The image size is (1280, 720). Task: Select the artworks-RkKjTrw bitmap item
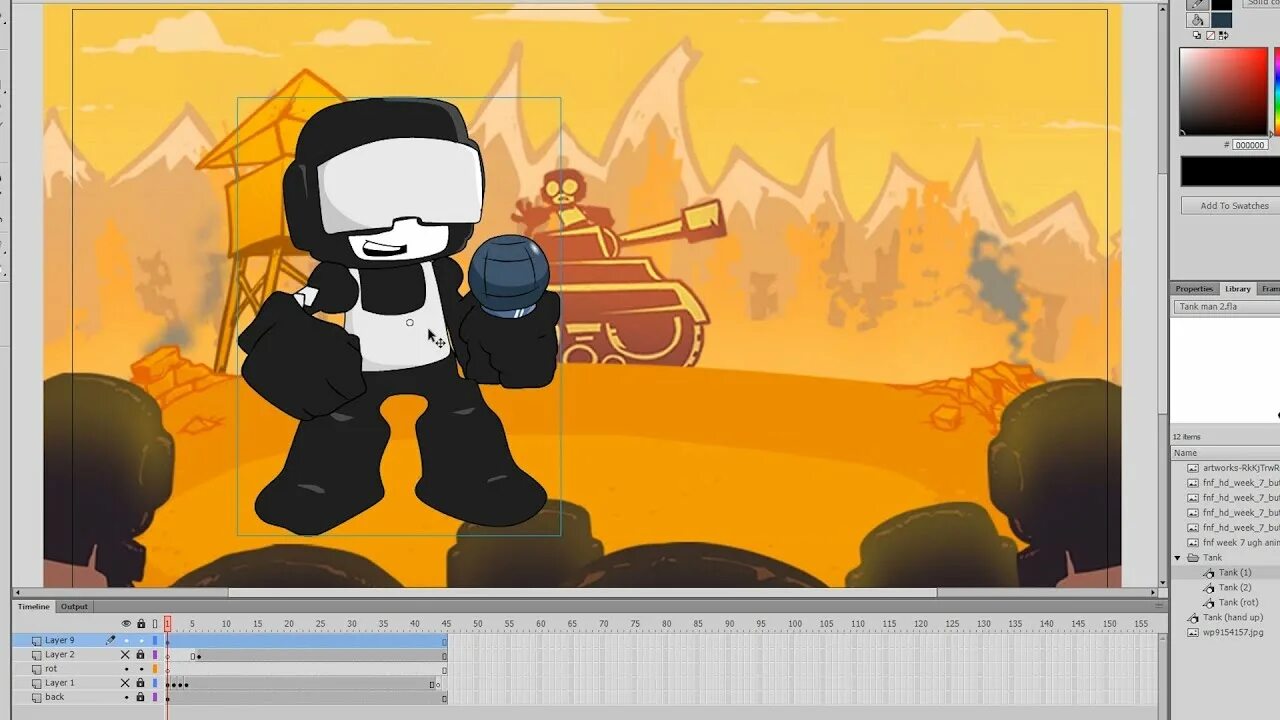coord(1240,468)
